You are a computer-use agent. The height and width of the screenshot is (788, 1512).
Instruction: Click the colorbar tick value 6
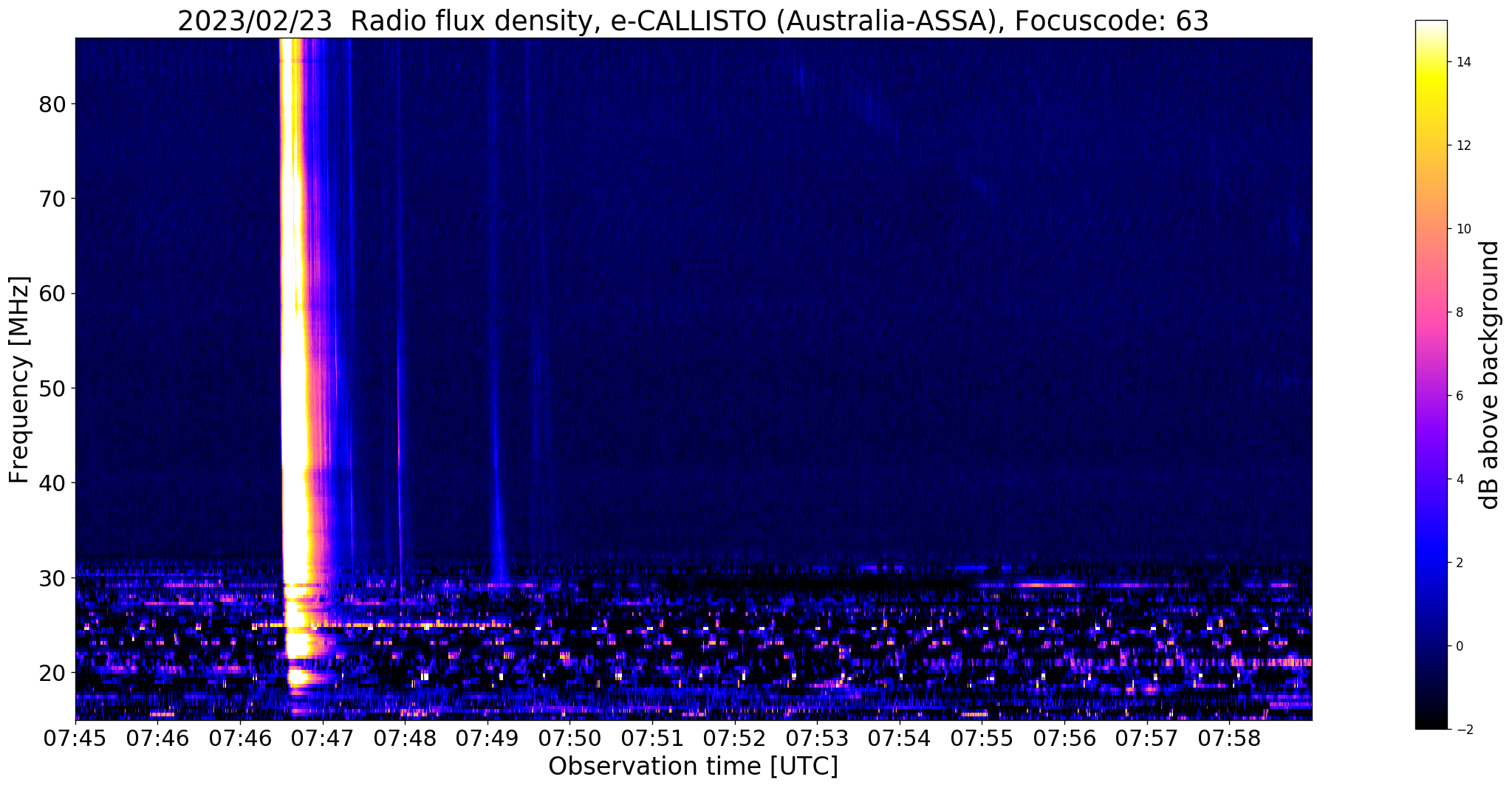[1460, 396]
